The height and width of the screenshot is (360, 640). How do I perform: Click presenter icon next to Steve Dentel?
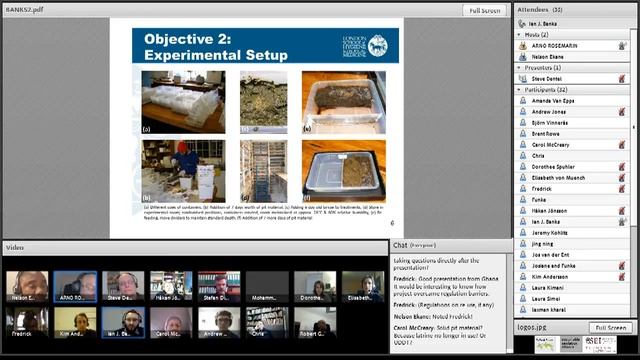[x=523, y=79]
